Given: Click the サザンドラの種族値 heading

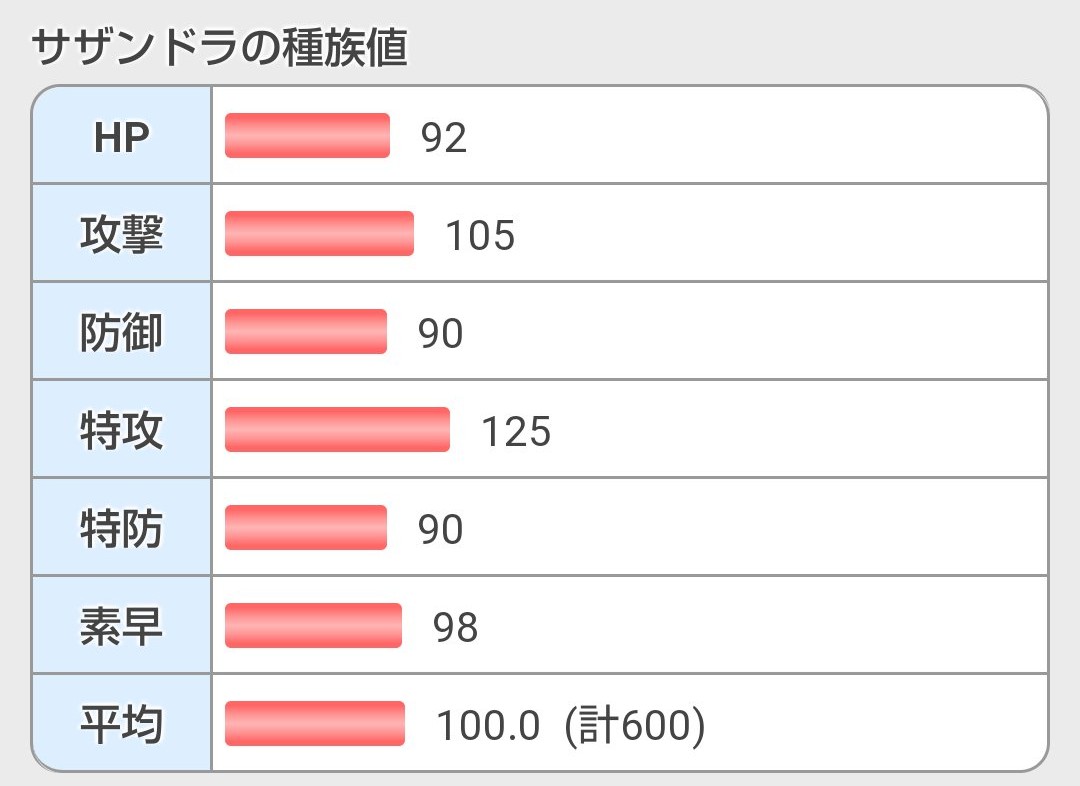Looking at the screenshot, I should [221, 48].
